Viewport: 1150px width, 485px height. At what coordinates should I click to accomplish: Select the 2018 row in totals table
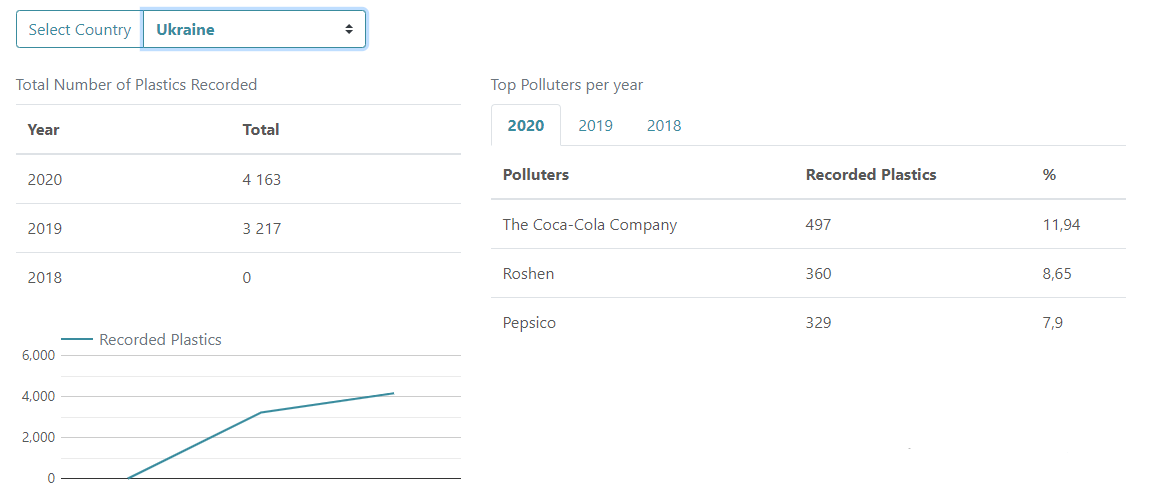(45, 278)
